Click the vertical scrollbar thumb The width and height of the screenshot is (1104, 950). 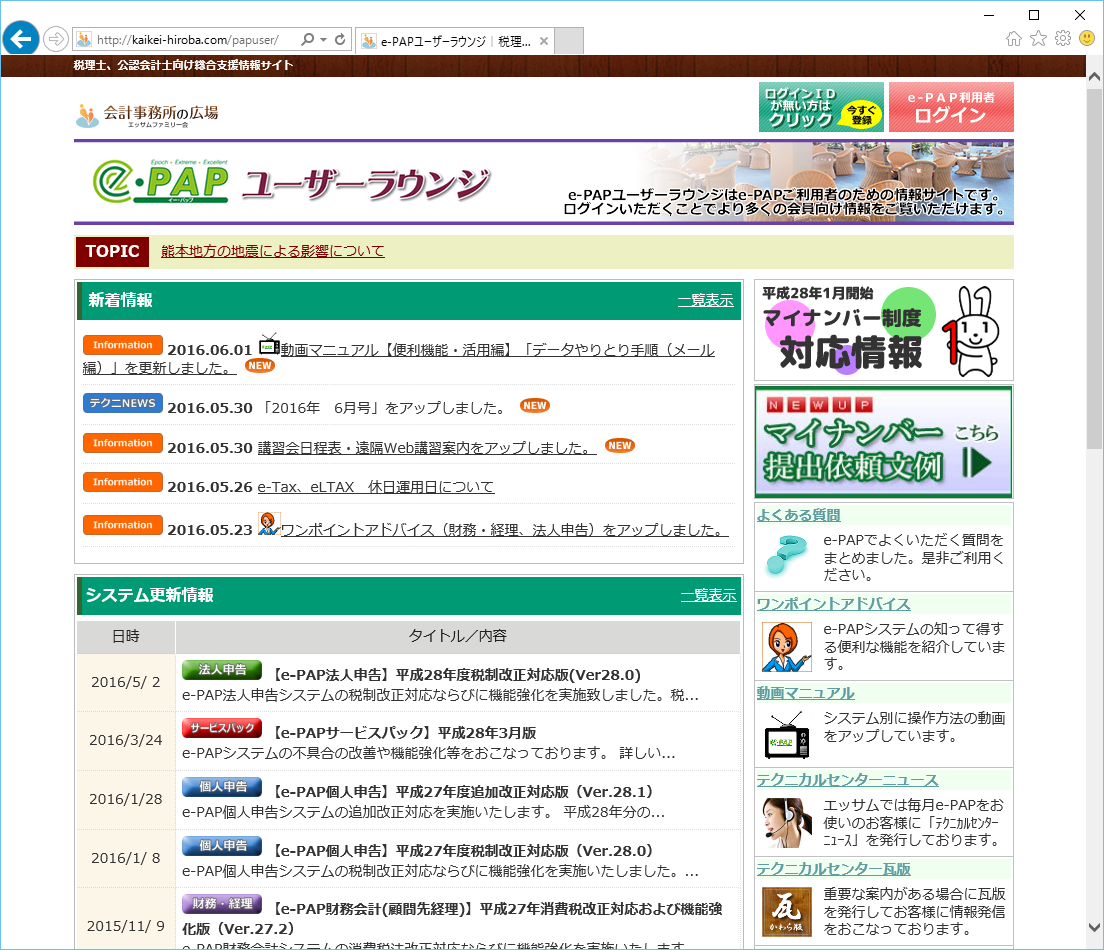(1094, 268)
